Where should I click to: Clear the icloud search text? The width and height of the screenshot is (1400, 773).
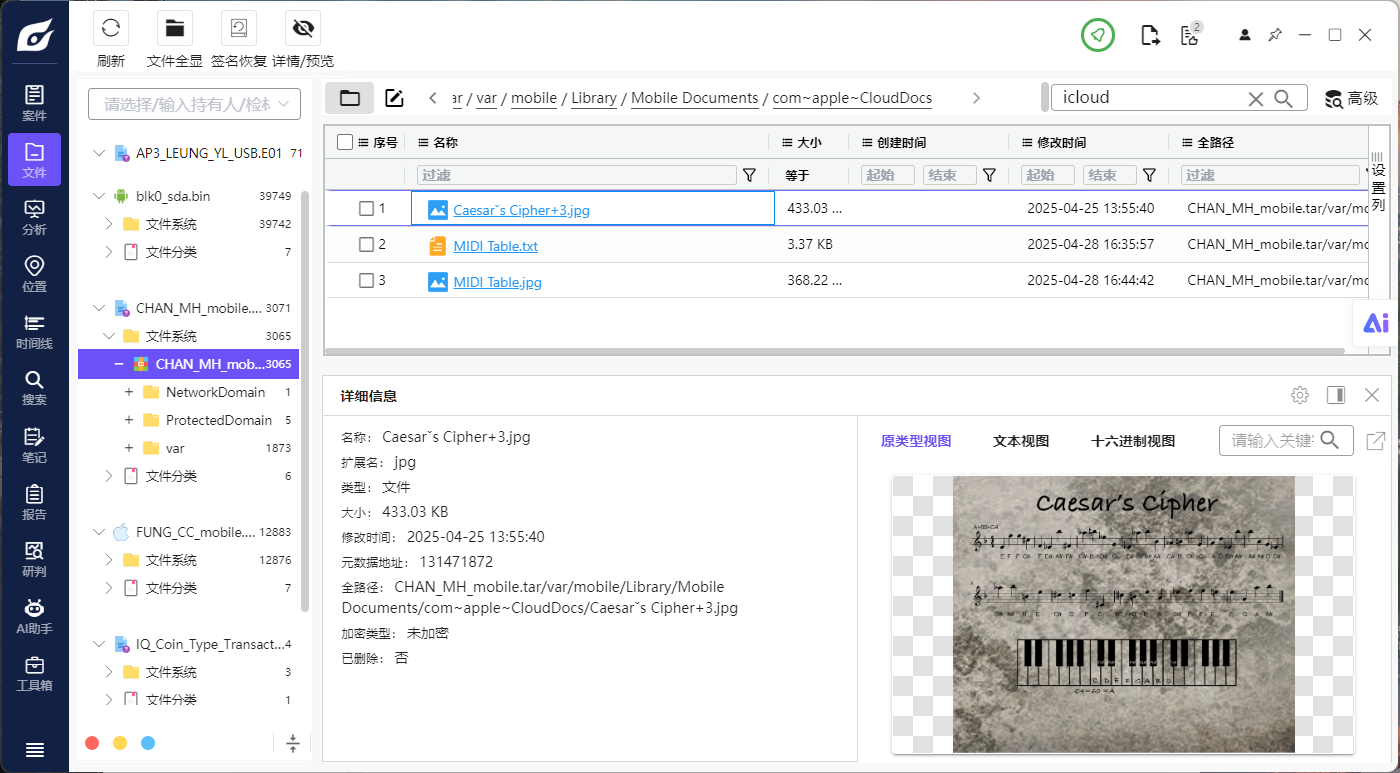[x=1256, y=98]
